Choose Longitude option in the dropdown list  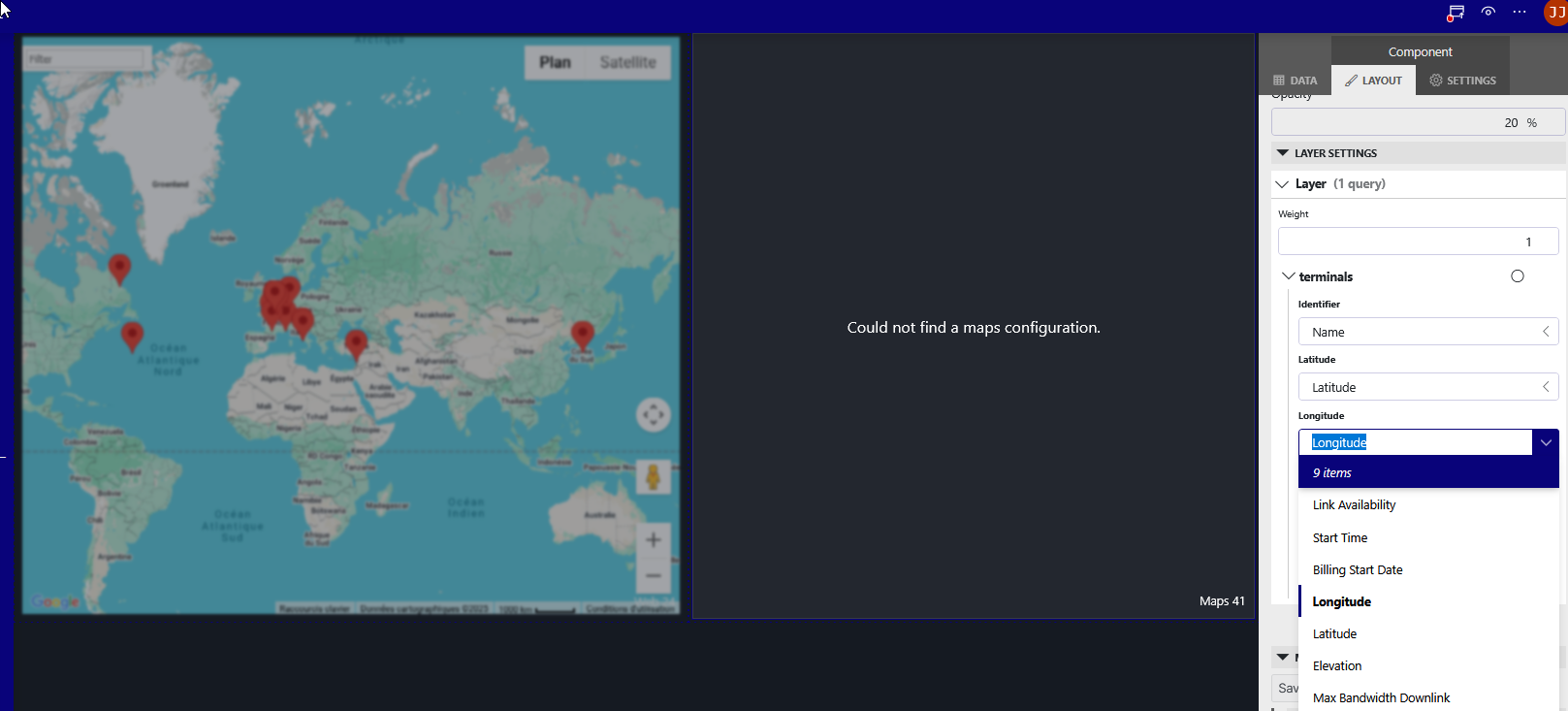[x=1428, y=602]
